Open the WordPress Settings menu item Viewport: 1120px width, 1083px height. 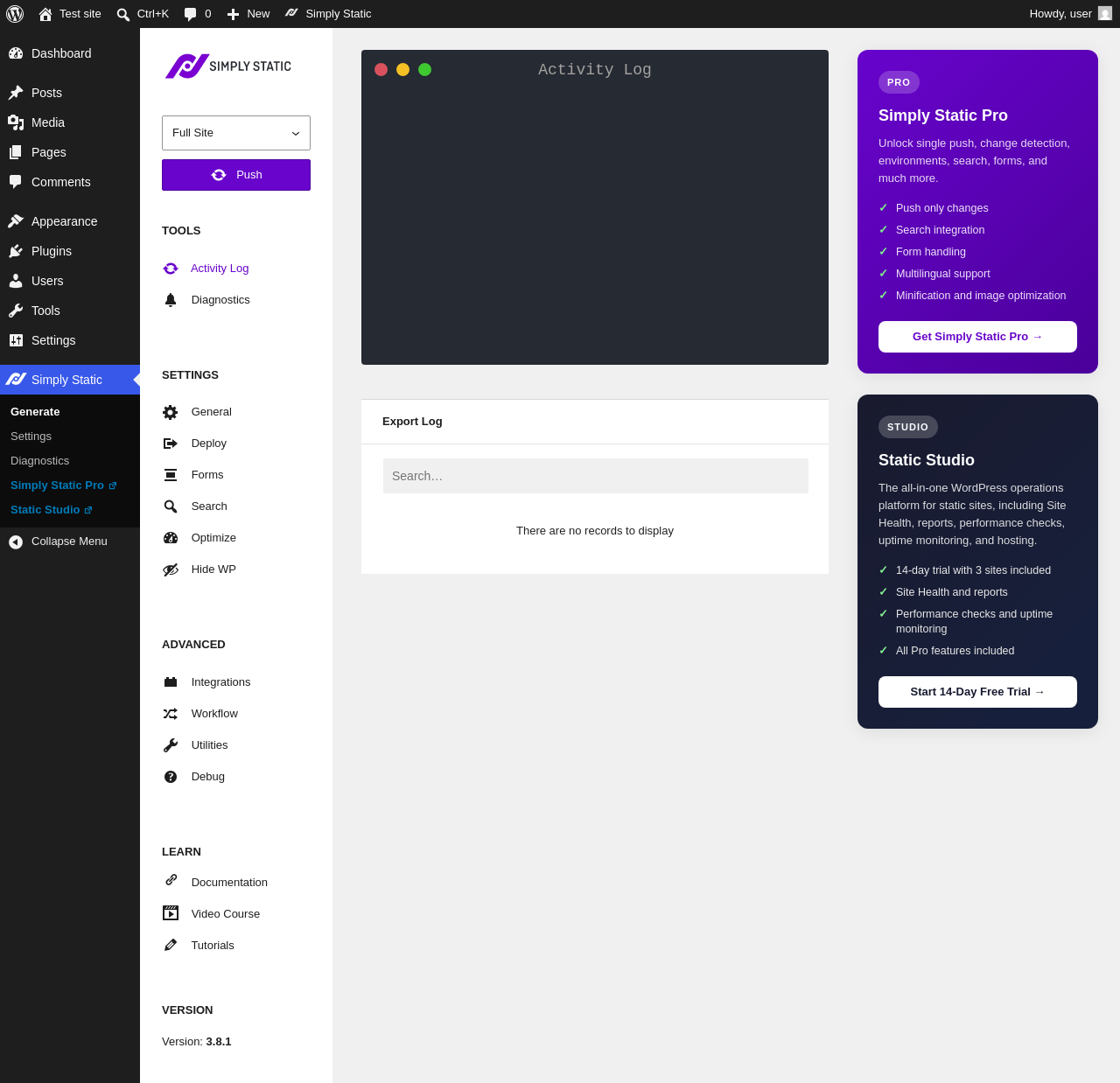pos(70,340)
